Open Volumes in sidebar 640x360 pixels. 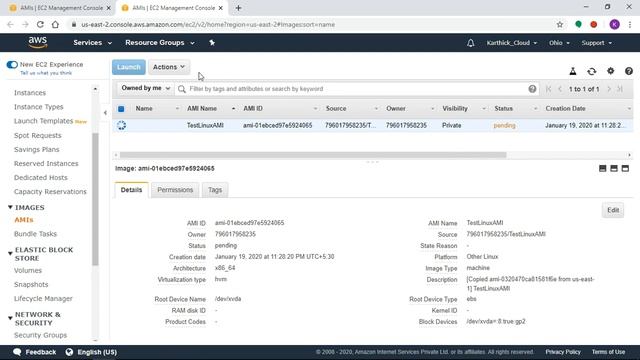(28, 270)
